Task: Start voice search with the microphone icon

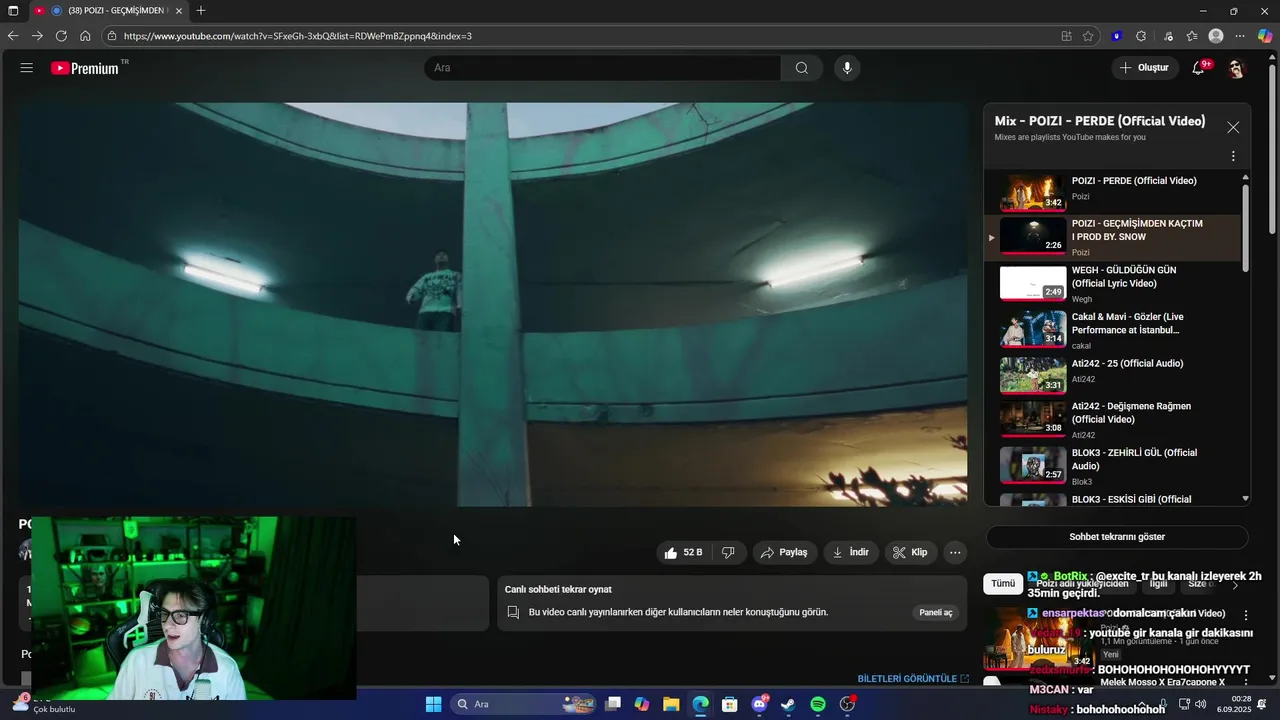Action: 847,68
